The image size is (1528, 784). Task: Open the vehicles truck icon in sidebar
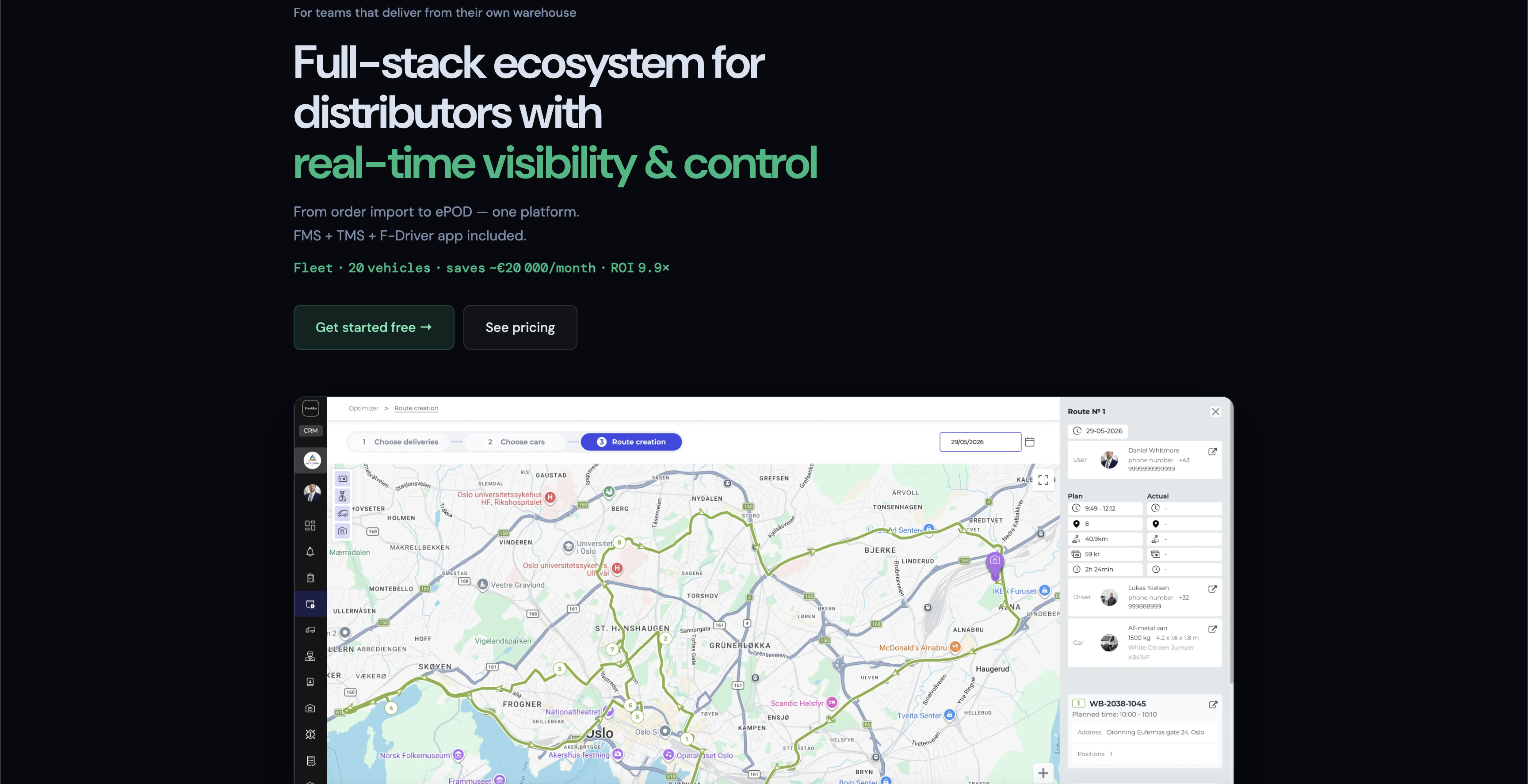[x=310, y=630]
